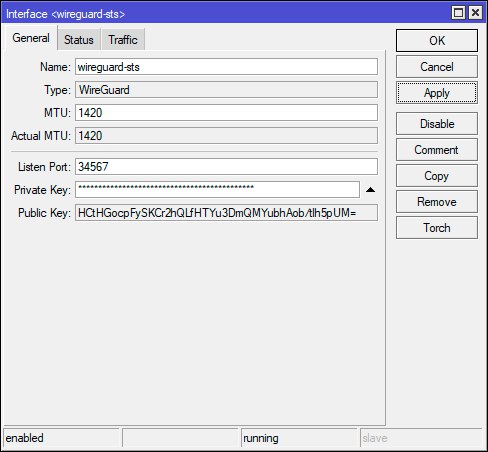Add a Comment to the interface

437,150
